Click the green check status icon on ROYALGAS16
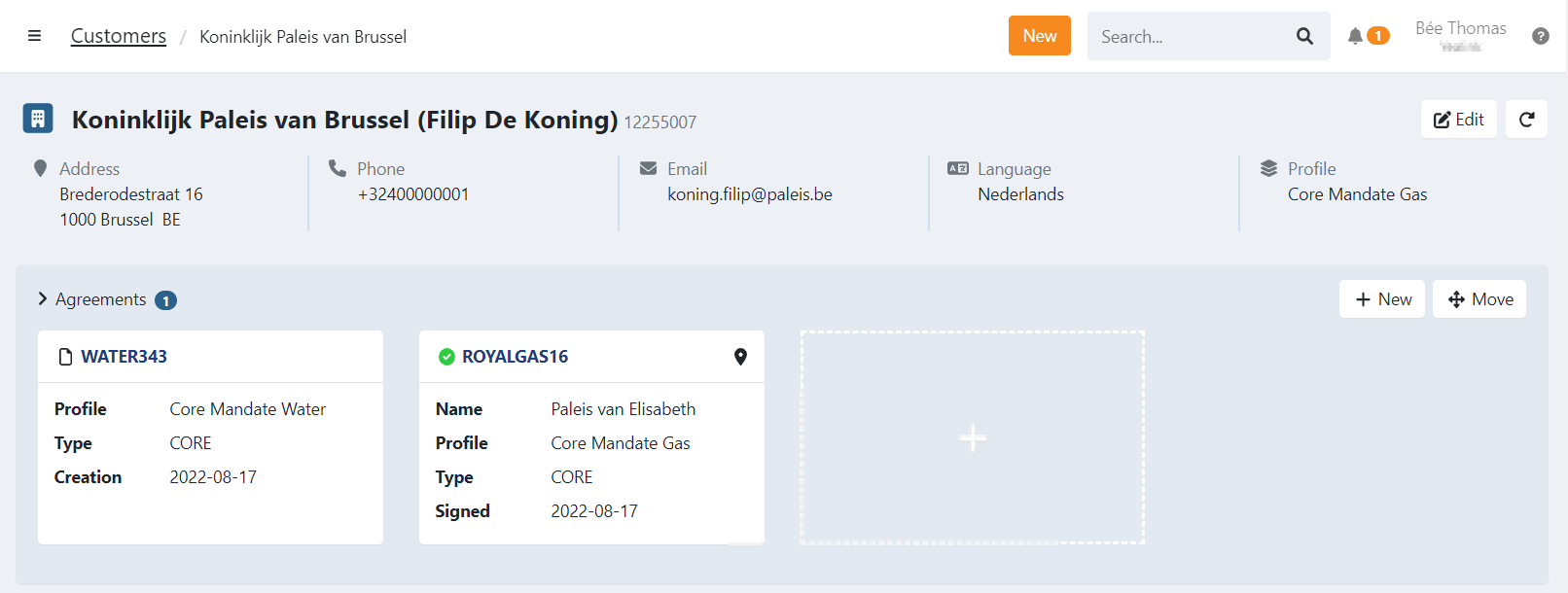1568x593 pixels. [x=446, y=357]
